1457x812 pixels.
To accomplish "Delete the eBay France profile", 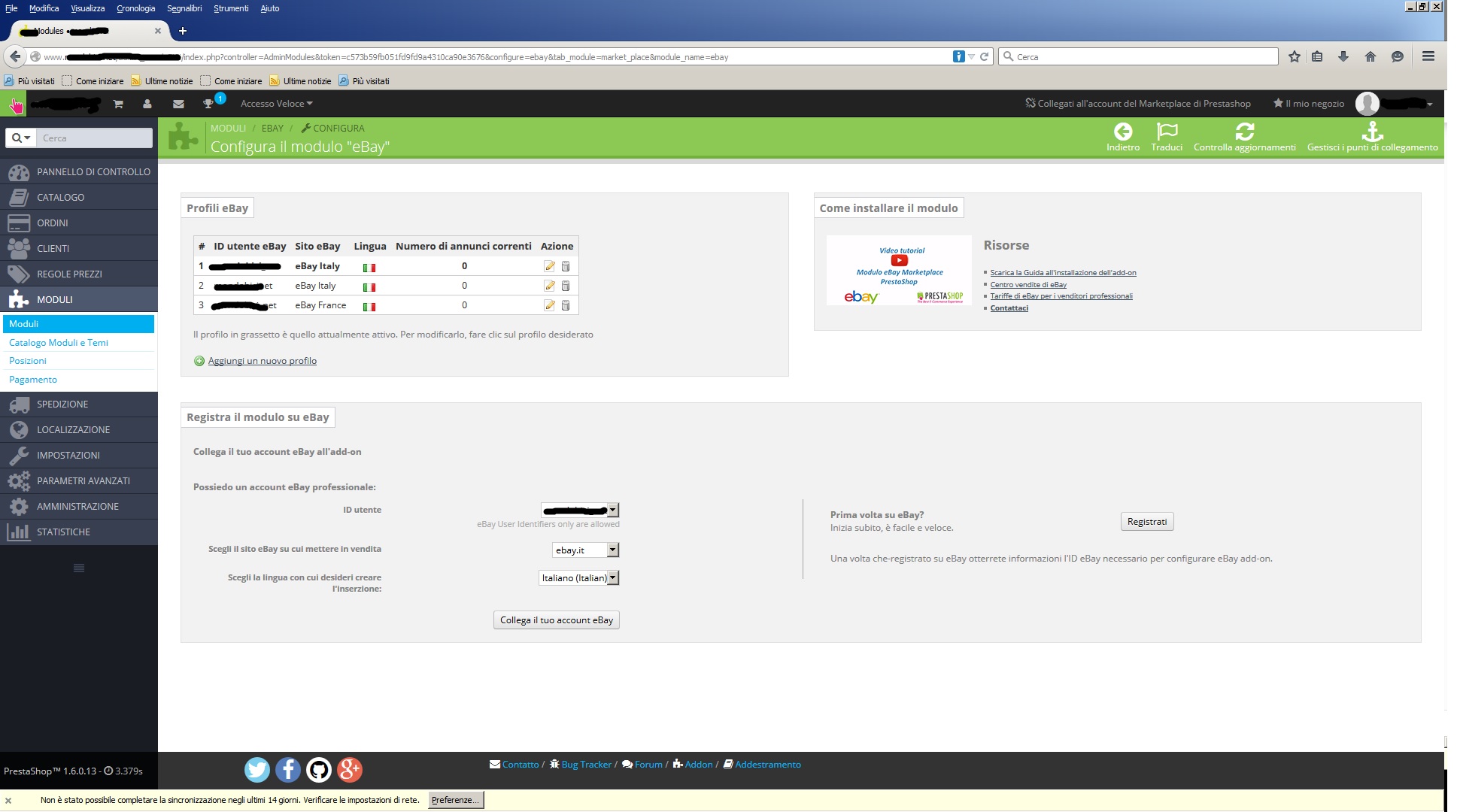I will 566,305.
